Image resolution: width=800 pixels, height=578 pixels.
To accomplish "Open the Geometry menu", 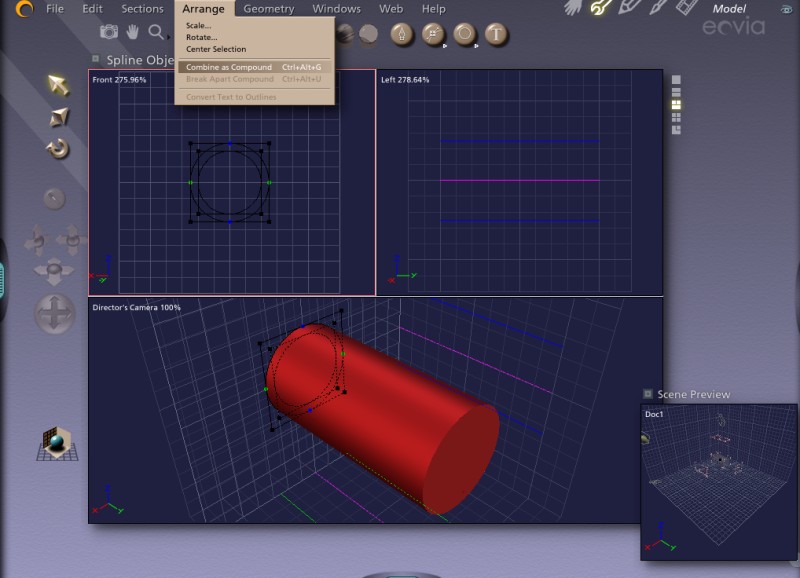I will tap(269, 9).
